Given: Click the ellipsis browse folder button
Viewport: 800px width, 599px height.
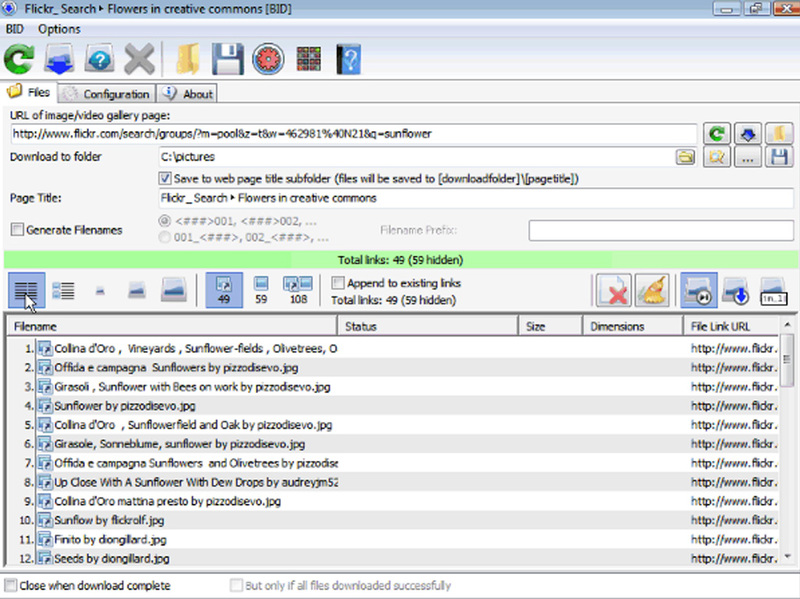Looking at the screenshot, I should [x=748, y=157].
